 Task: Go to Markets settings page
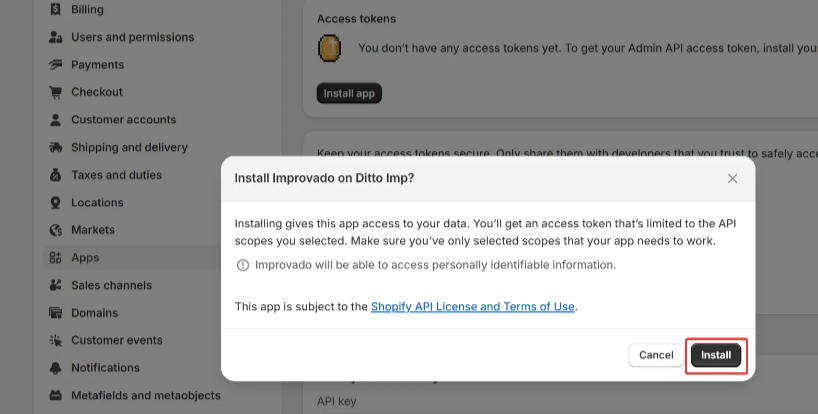[x=93, y=230]
